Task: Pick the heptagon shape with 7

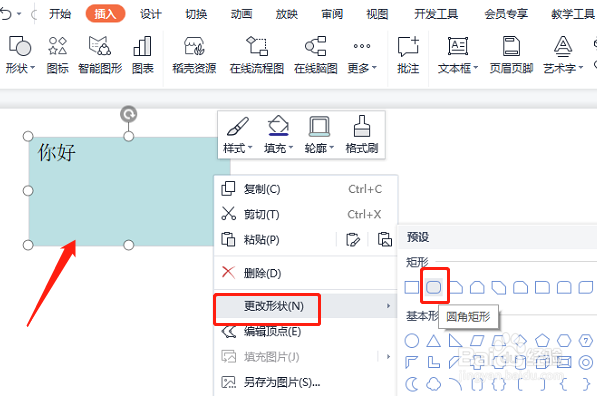Action: [x=586, y=341]
